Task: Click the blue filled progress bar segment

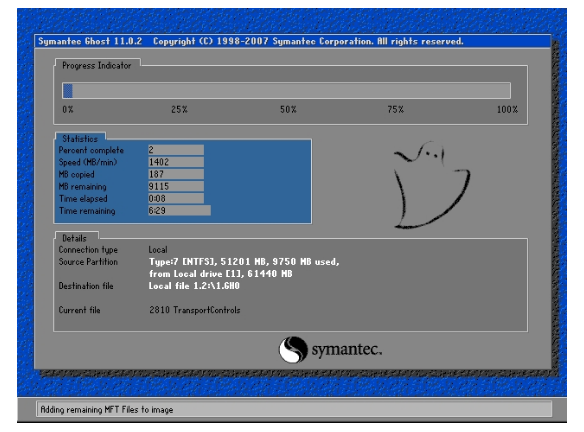Action: click(68, 91)
